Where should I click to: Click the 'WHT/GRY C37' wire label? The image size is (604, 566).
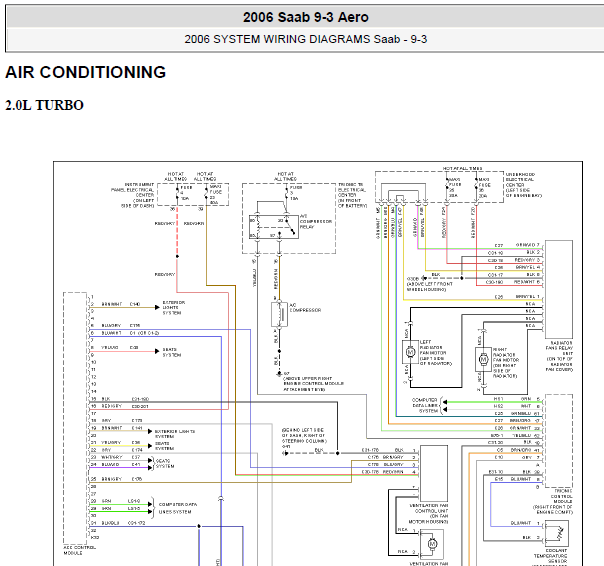[x=121, y=457]
